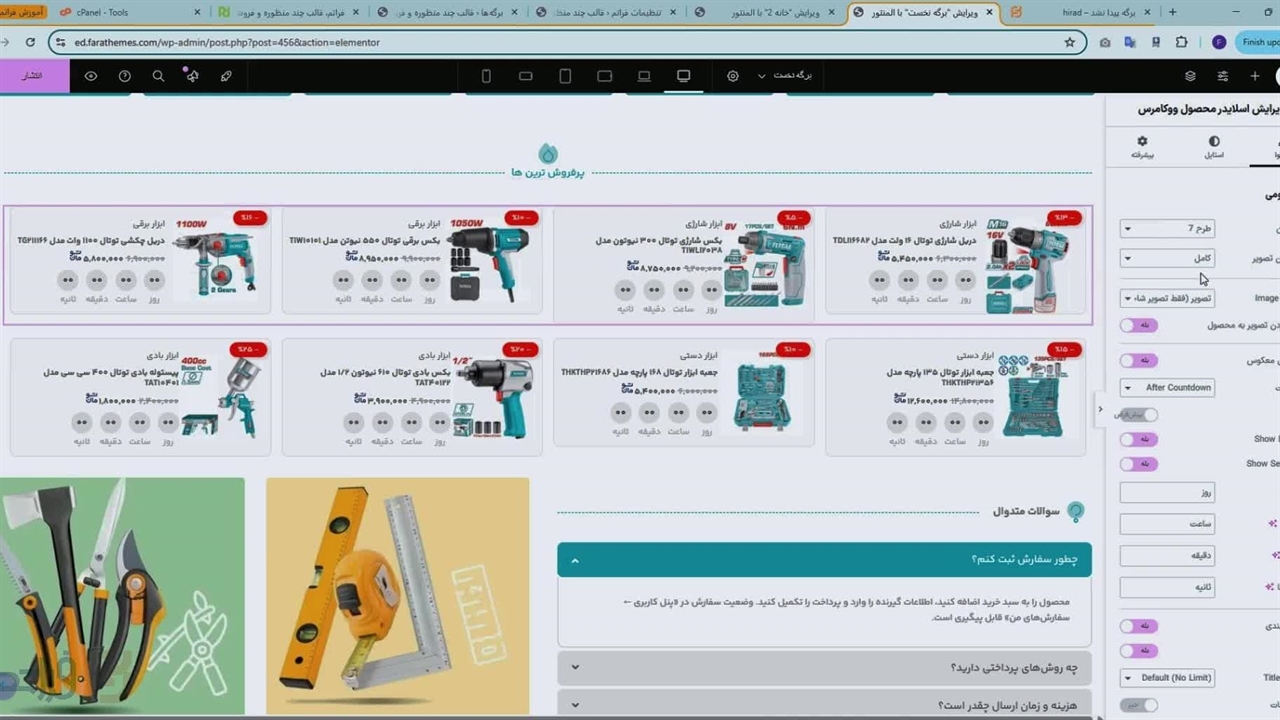Expand the 'چه روش‌های پرداختی دارید؟' accordion
Screen dimensions: 1280x720
pos(824,667)
